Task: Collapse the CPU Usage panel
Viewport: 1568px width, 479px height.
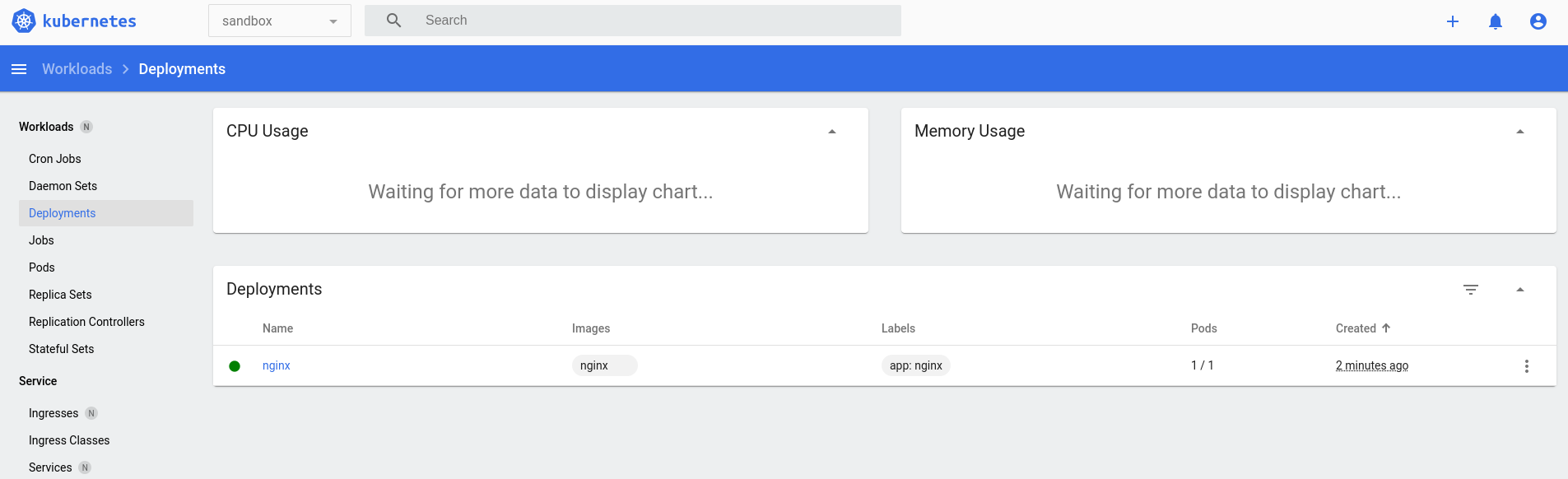Action: pos(831,130)
